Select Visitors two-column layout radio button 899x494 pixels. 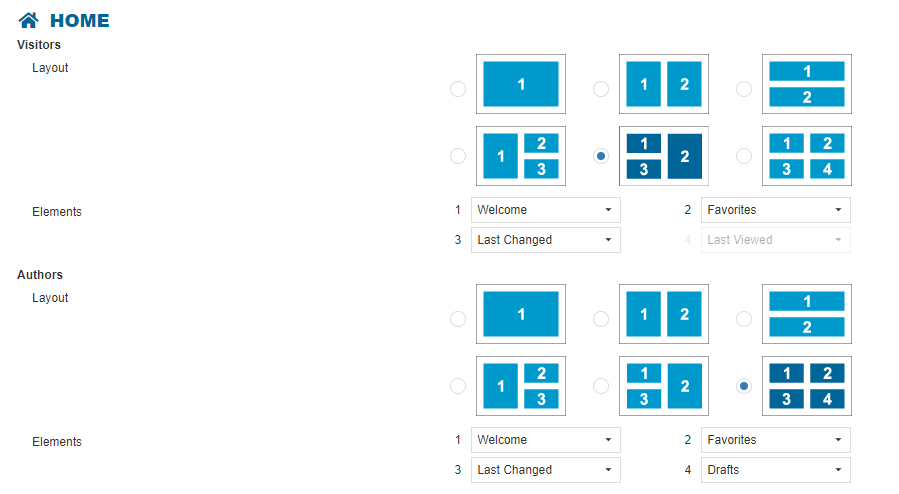coord(601,89)
